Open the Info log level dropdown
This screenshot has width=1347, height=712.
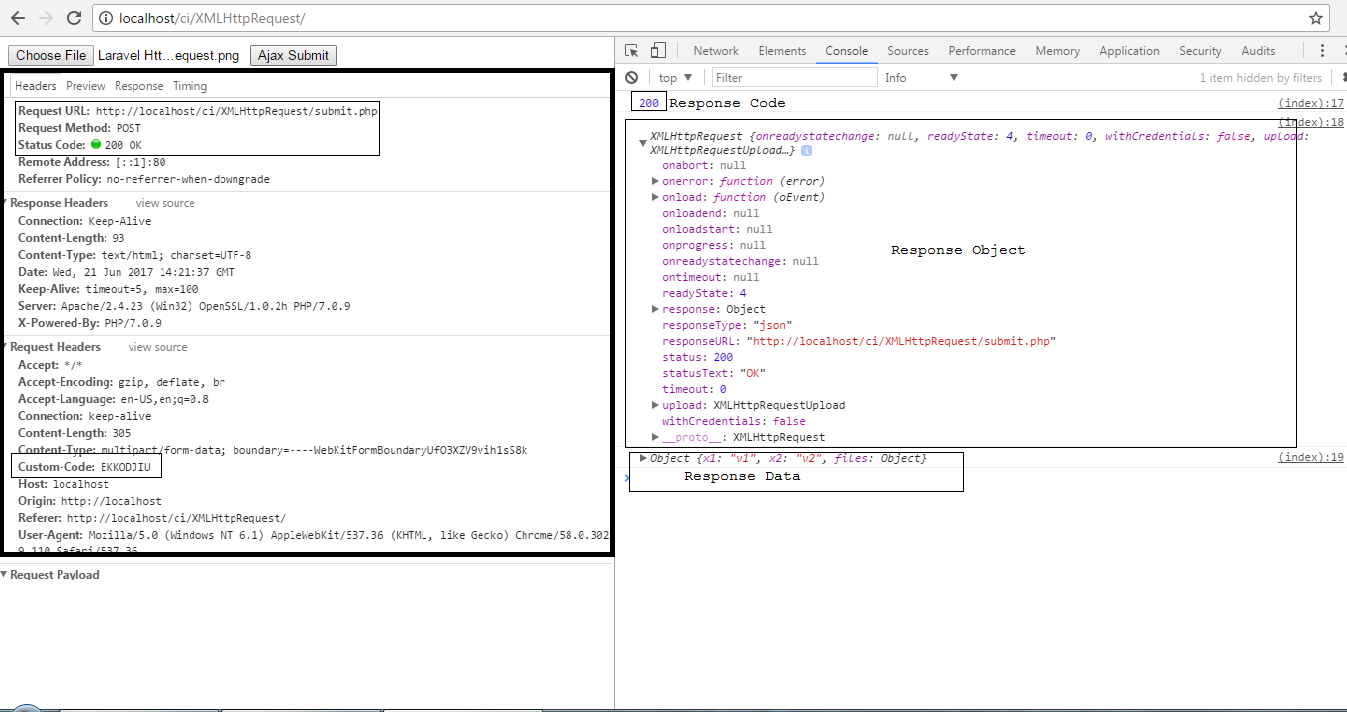(920, 77)
